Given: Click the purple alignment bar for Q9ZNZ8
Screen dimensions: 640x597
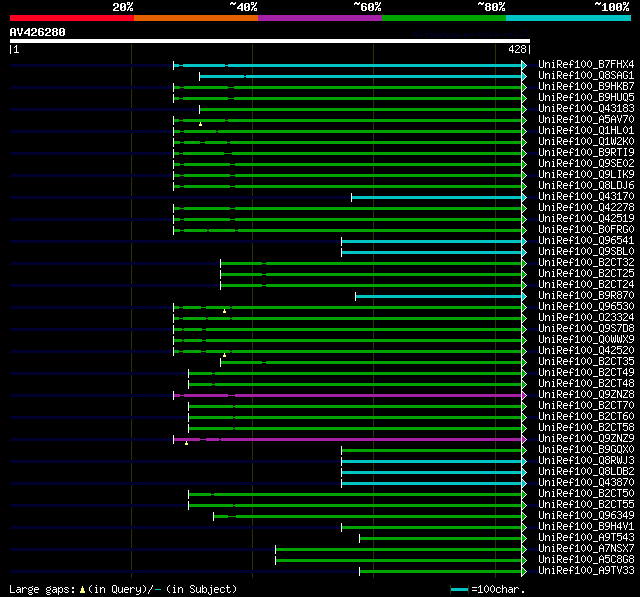Looking at the screenshot, I should (x=347, y=395).
